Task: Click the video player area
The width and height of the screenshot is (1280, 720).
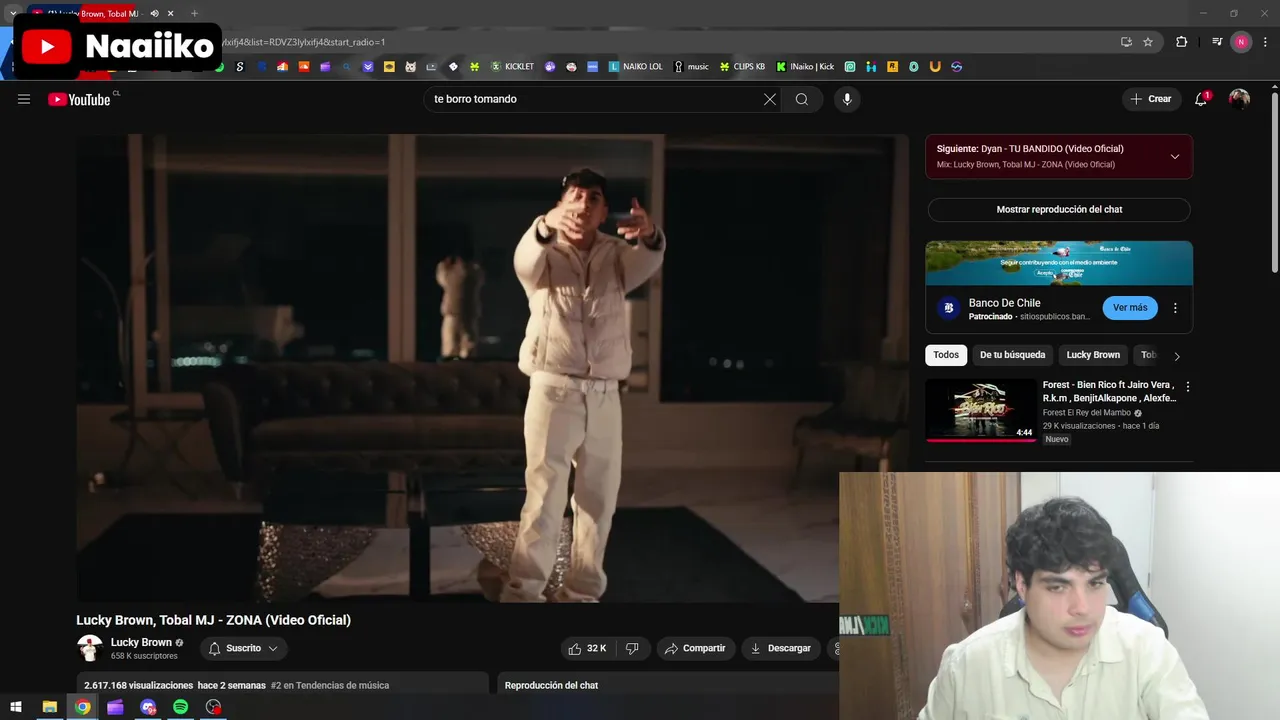Action: [x=492, y=368]
